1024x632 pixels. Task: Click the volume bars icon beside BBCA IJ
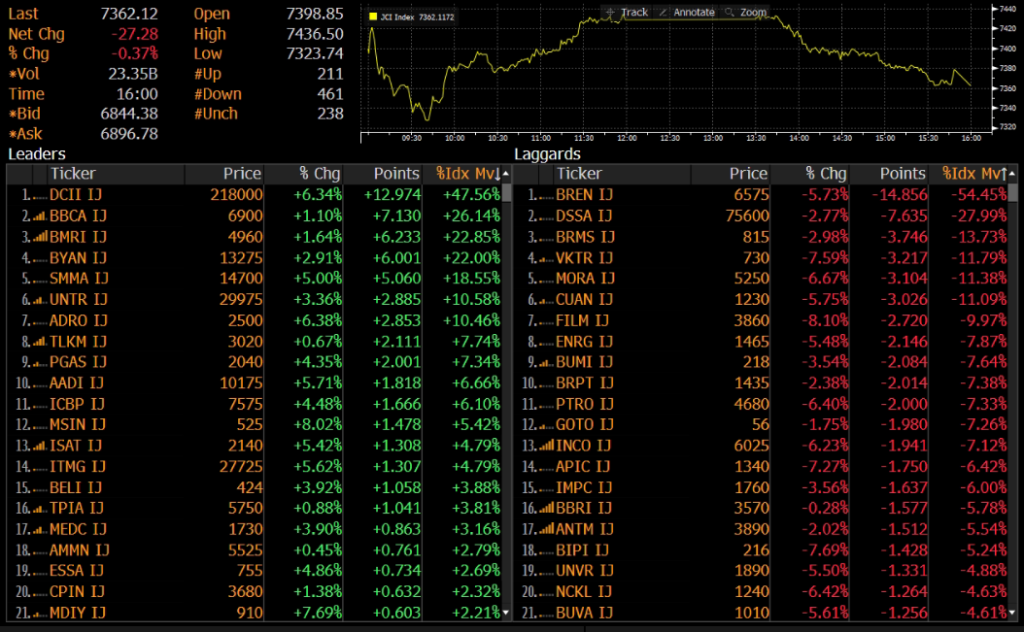39,216
